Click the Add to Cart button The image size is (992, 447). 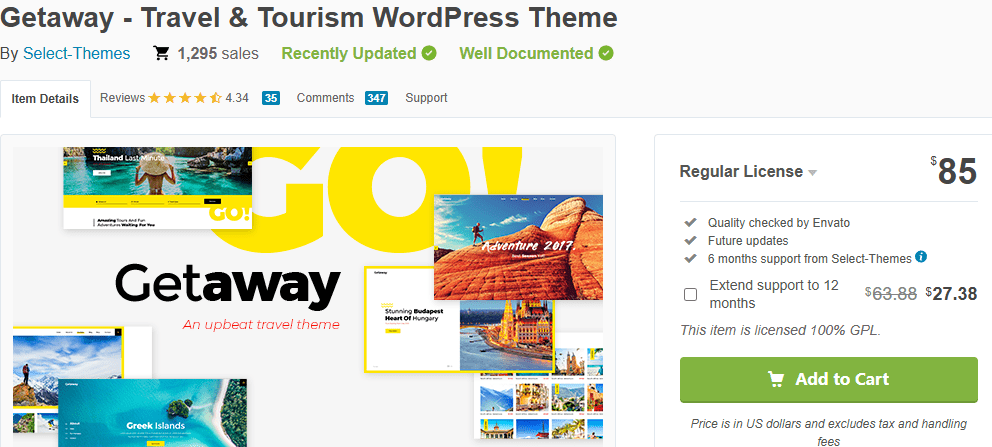click(828, 379)
